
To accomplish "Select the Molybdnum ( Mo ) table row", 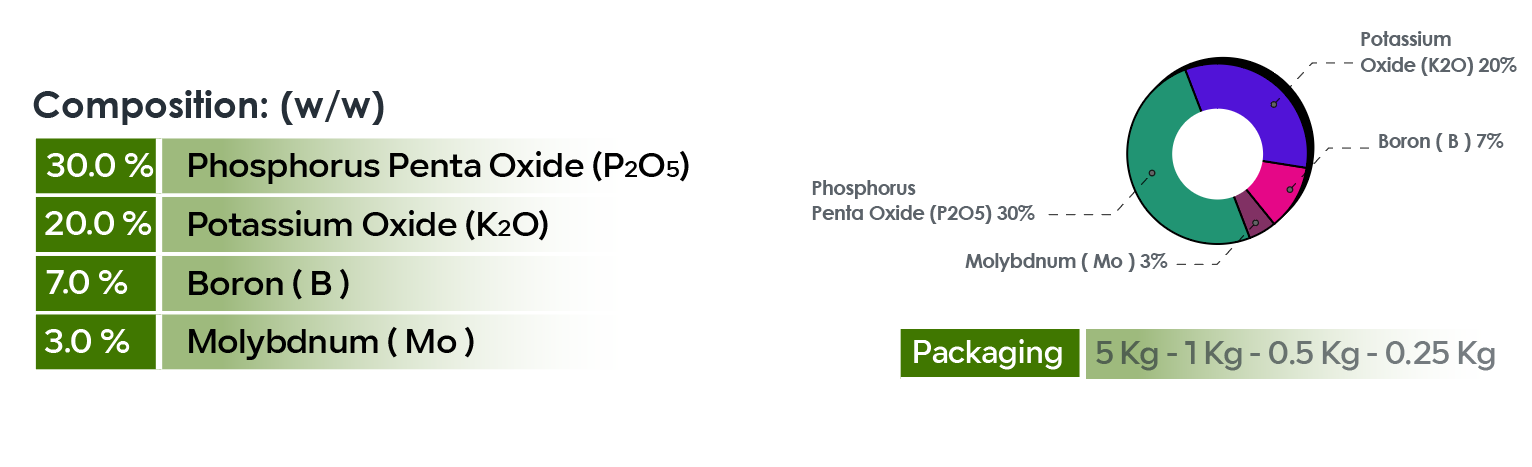I will pos(330,342).
